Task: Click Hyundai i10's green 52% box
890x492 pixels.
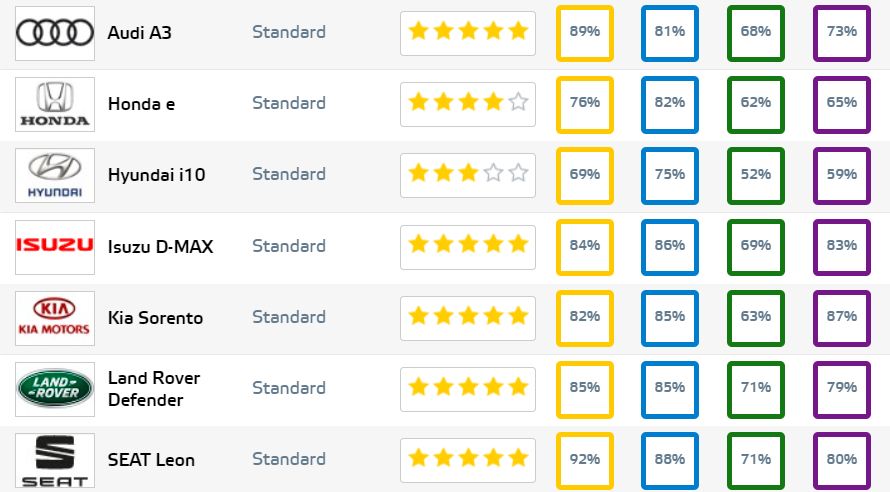Action: 755,175
